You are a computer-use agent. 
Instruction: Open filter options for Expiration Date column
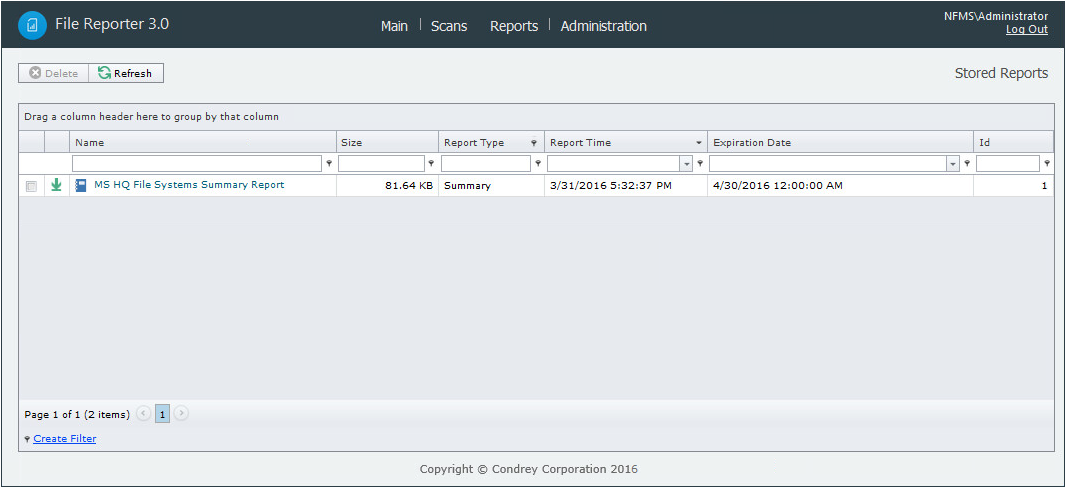(967, 163)
